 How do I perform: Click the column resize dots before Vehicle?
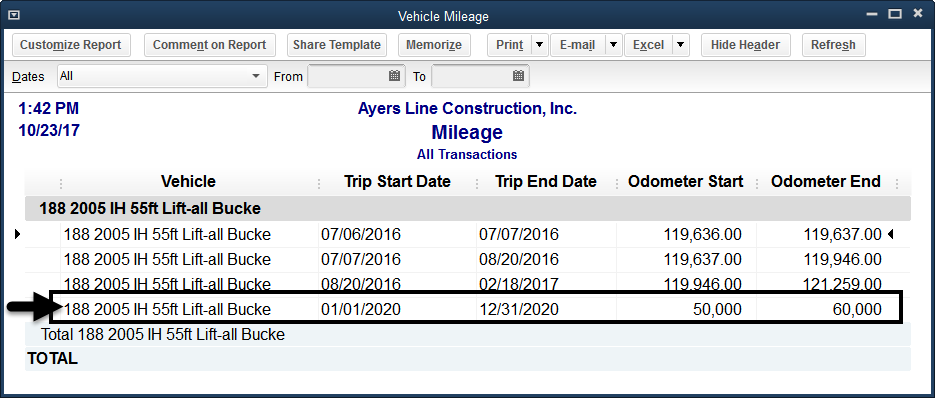[x=61, y=183]
